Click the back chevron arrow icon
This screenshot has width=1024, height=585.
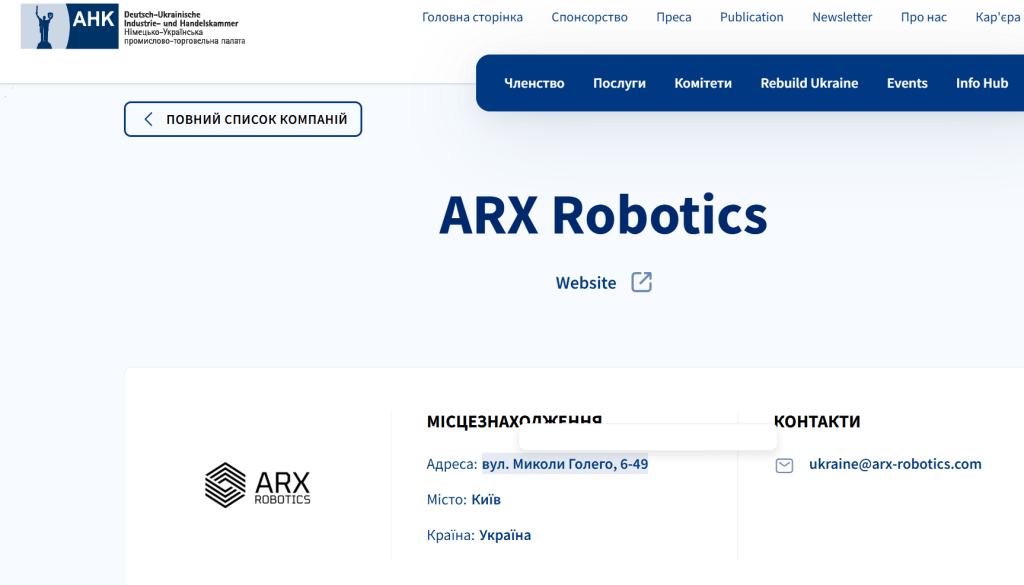(x=149, y=119)
